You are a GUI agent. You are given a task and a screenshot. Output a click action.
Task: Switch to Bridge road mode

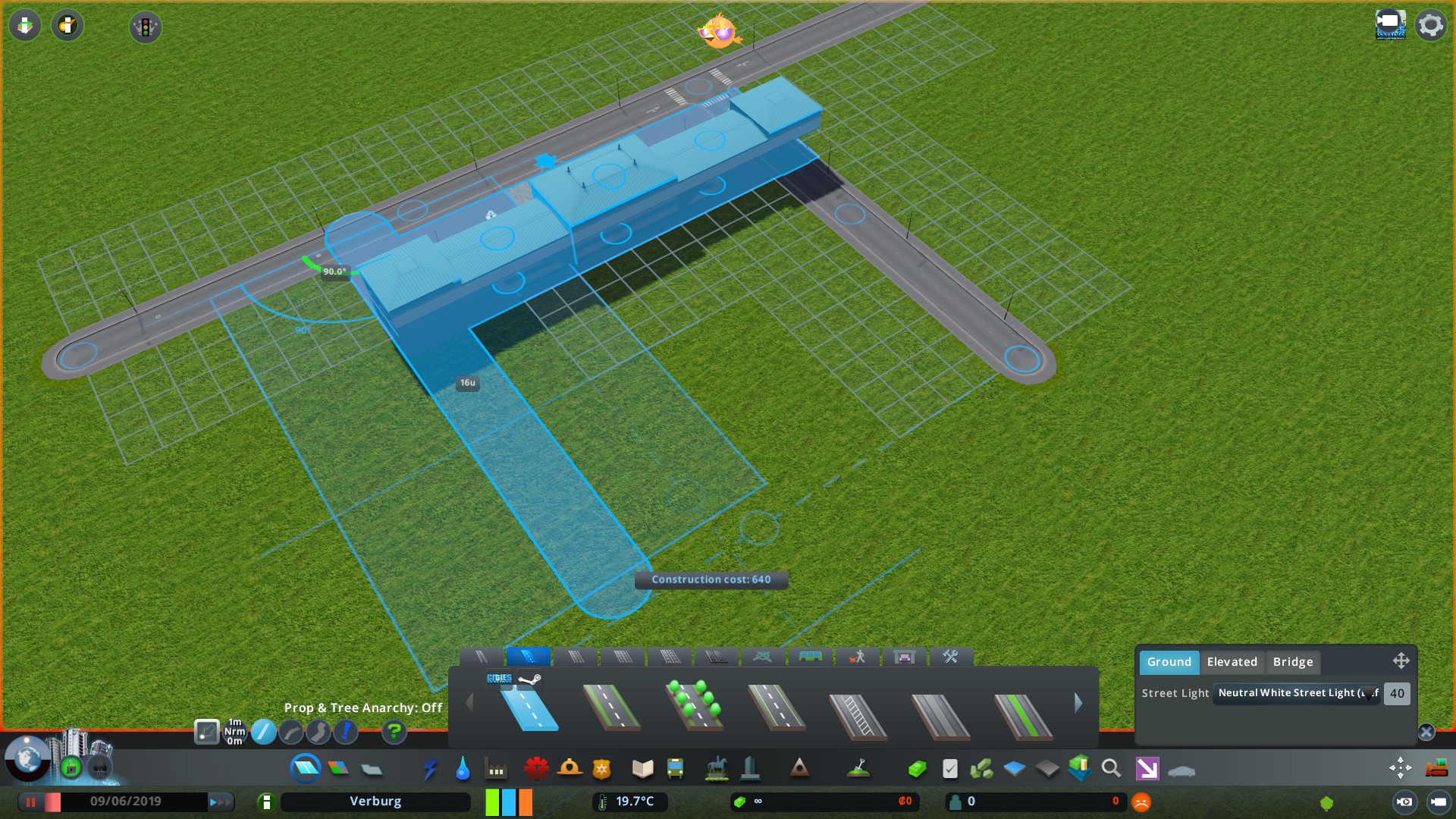[1292, 662]
